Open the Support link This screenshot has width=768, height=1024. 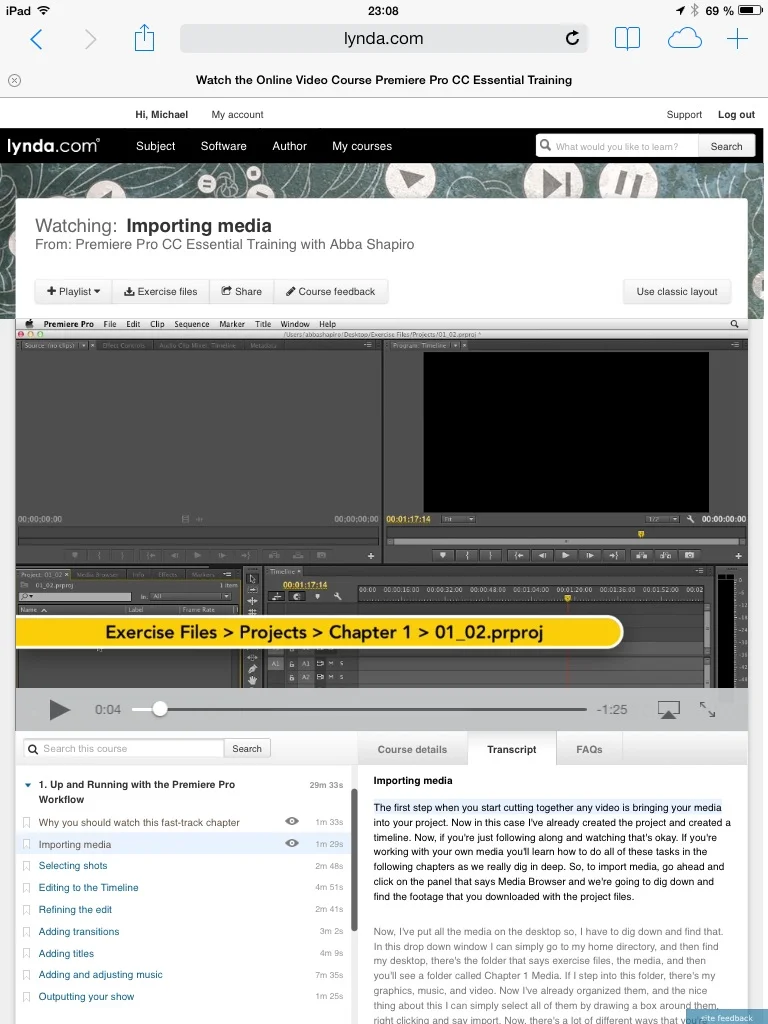(684, 114)
